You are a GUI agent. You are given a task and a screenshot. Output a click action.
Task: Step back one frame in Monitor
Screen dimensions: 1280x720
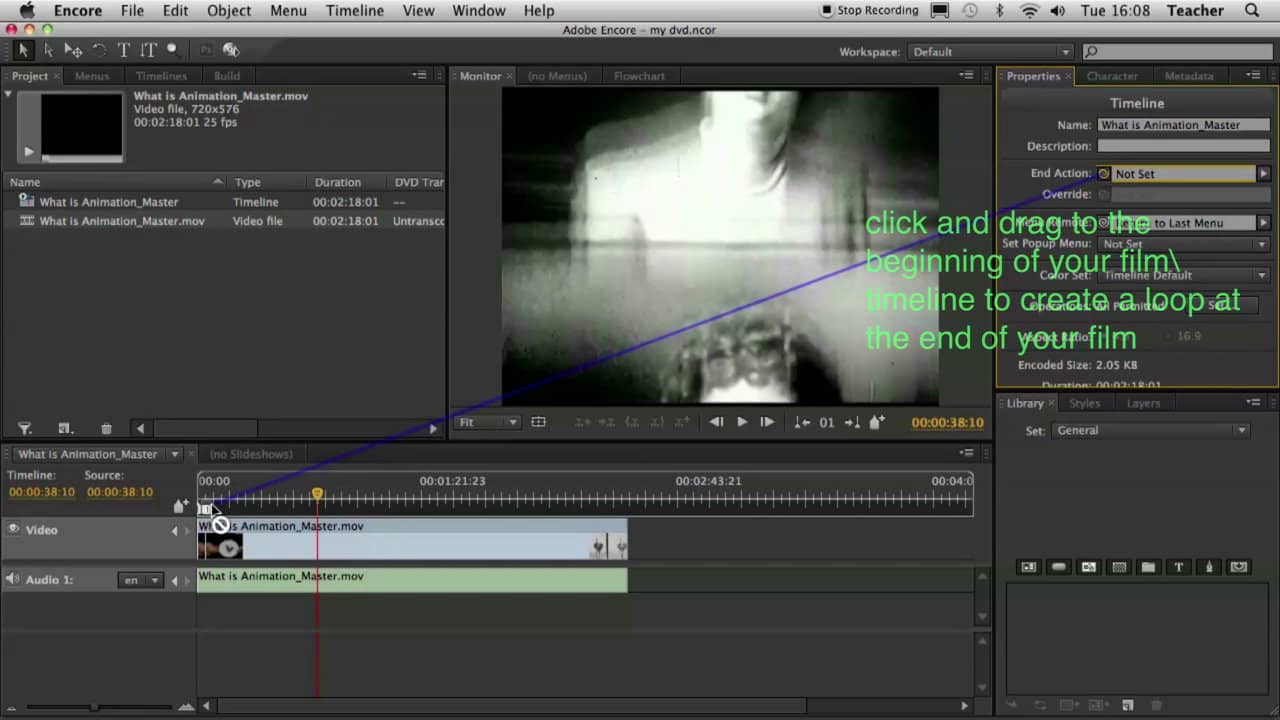pos(716,422)
